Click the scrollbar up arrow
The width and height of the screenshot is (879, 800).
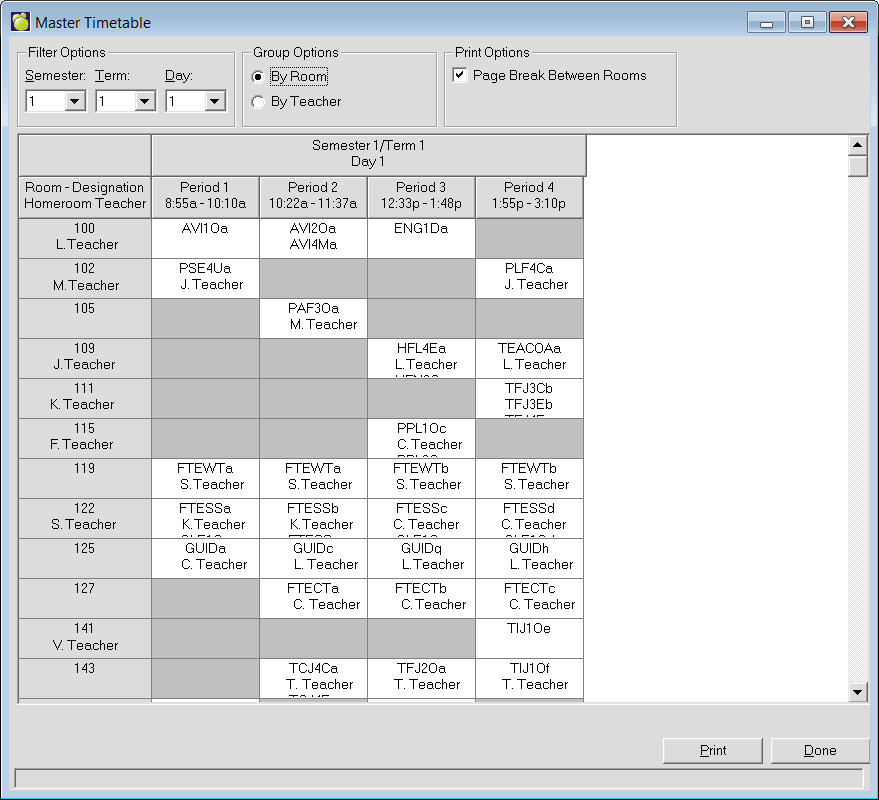pos(857,146)
